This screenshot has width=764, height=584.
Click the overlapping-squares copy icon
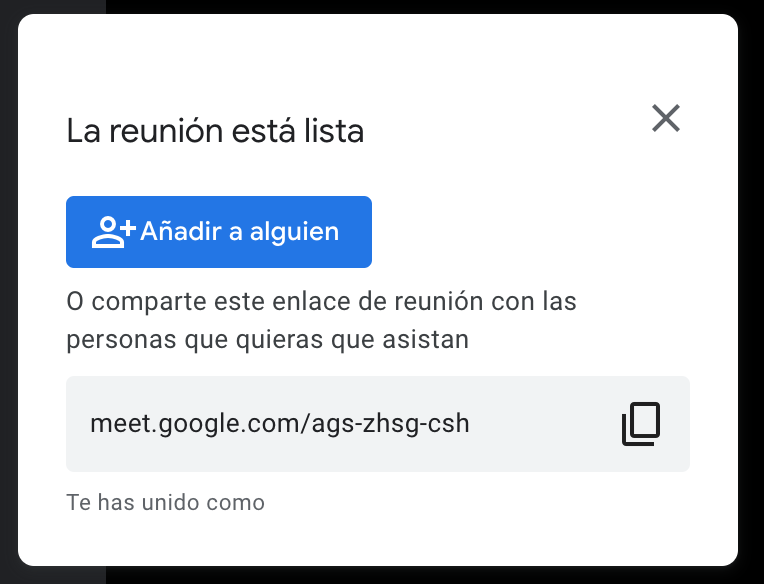click(641, 423)
